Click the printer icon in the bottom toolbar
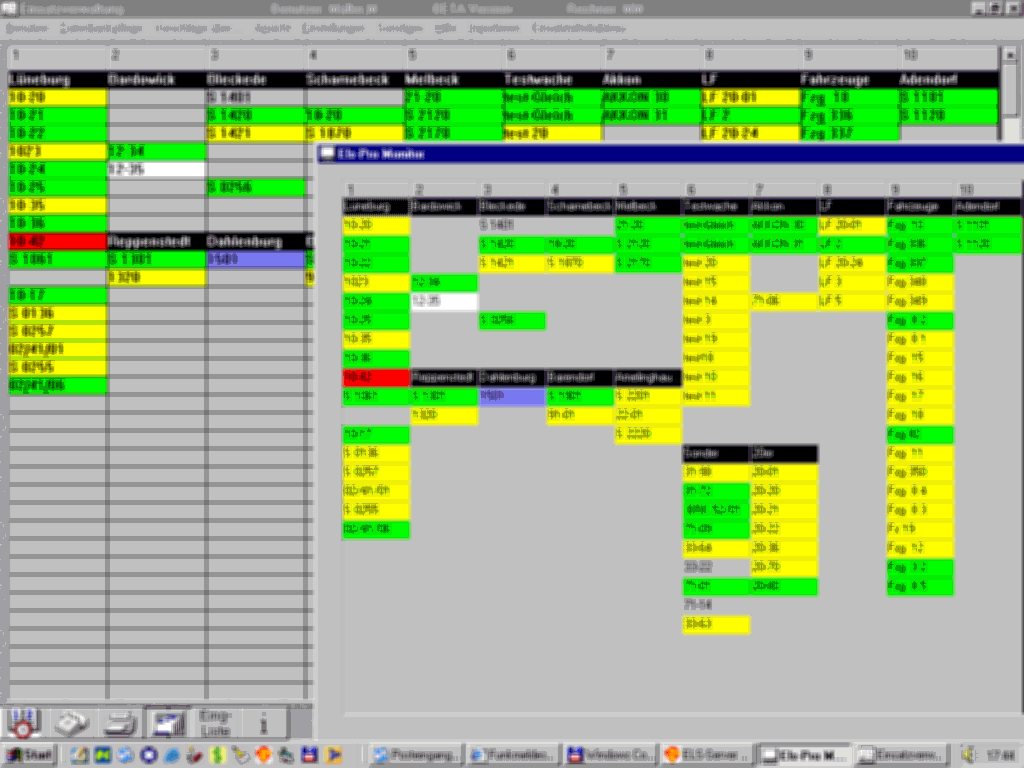The height and width of the screenshot is (768, 1024). point(121,722)
